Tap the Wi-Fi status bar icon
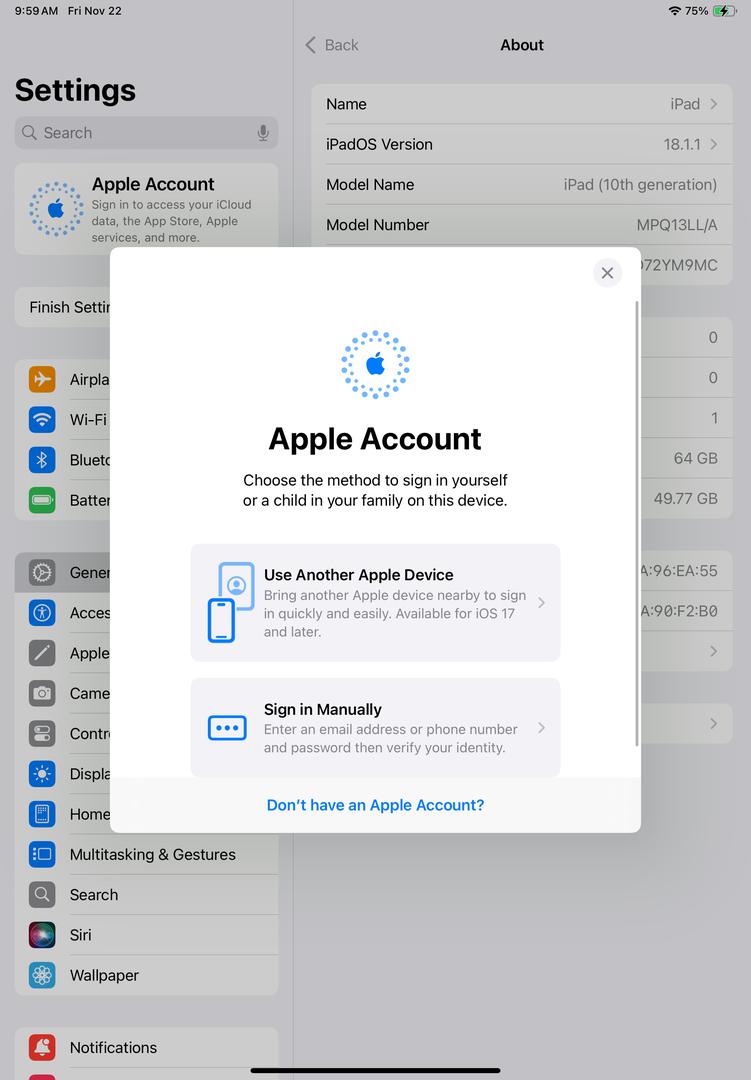This screenshot has height=1080, width=751. click(x=675, y=11)
